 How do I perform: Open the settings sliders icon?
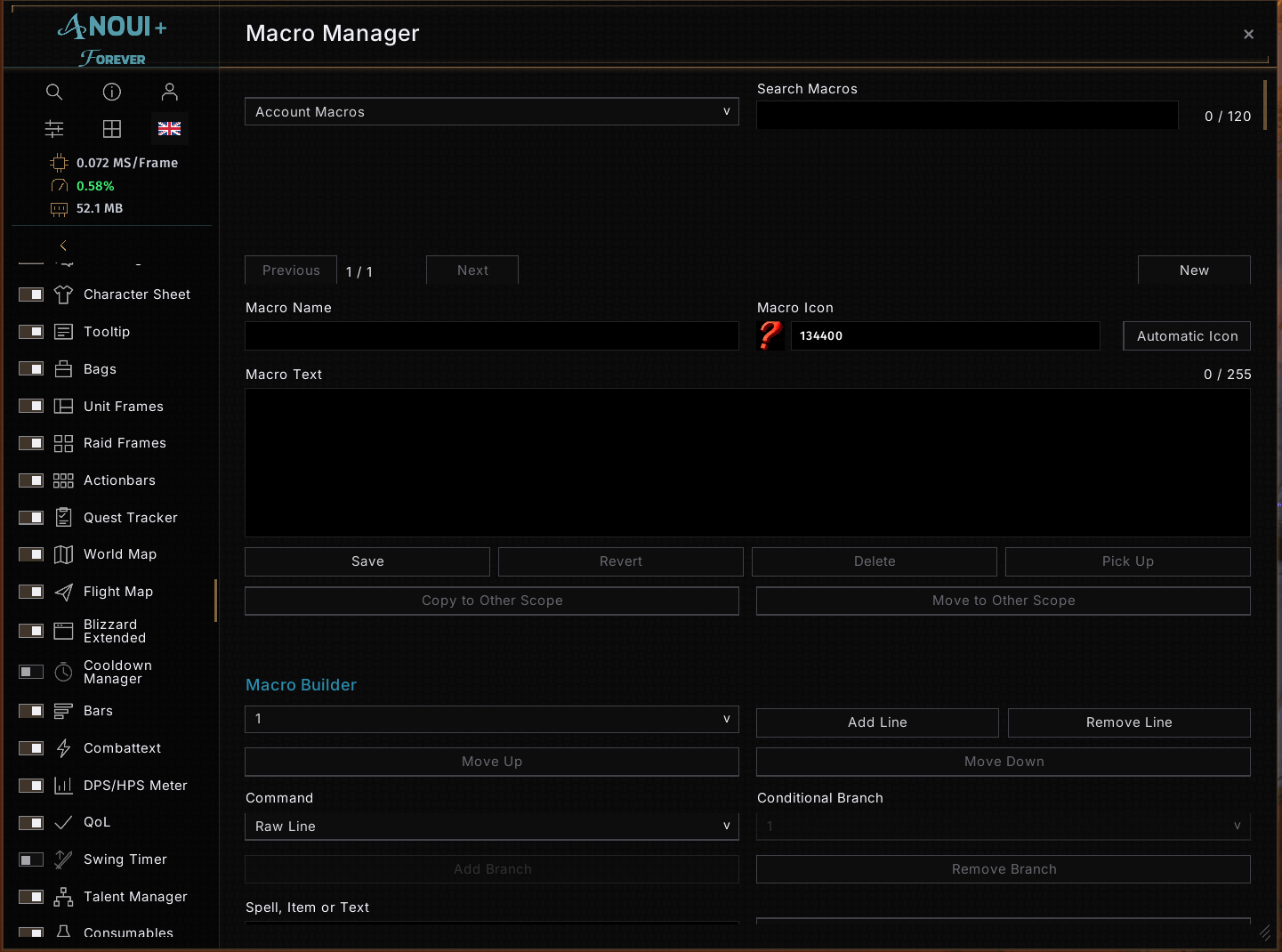(54, 129)
